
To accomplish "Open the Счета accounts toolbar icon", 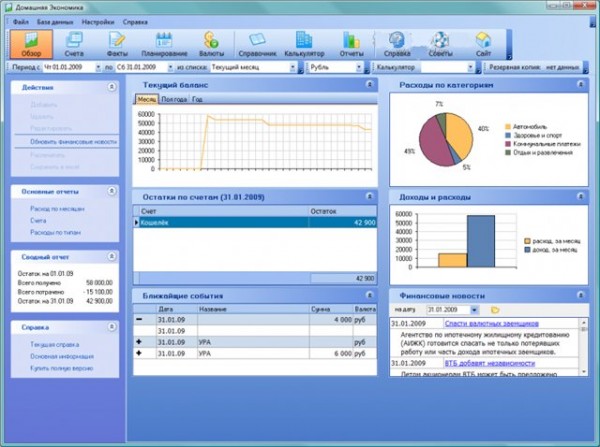I will (x=74, y=44).
